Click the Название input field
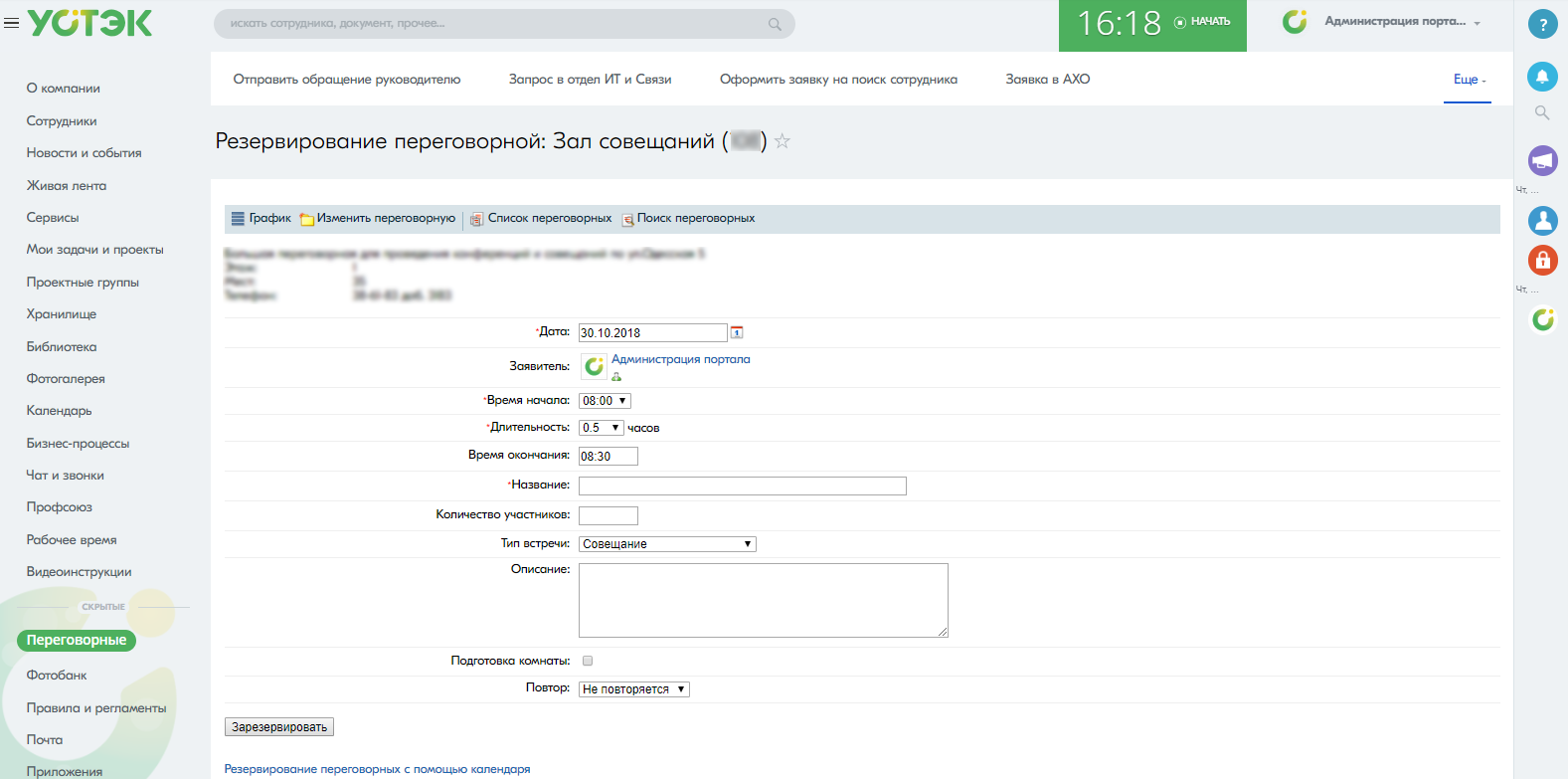The width and height of the screenshot is (1568, 779). [743, 487]
